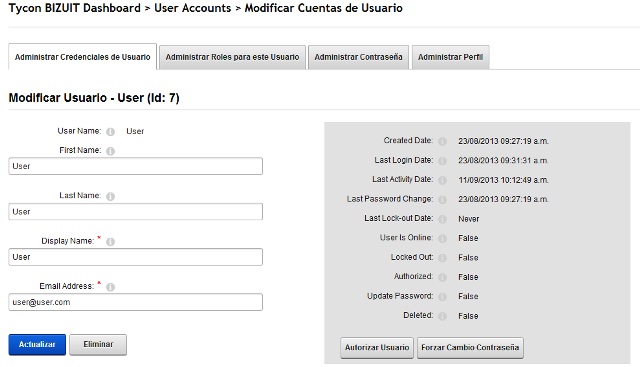640x367 pixels.
Task: Click the Eliminar button
Action: 98,345
